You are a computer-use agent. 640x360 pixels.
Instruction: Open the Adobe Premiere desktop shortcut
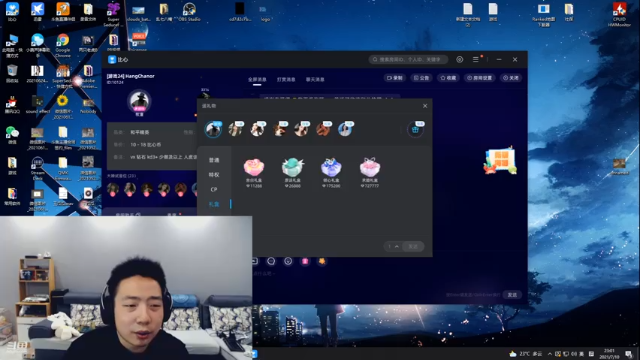[88, 76]
